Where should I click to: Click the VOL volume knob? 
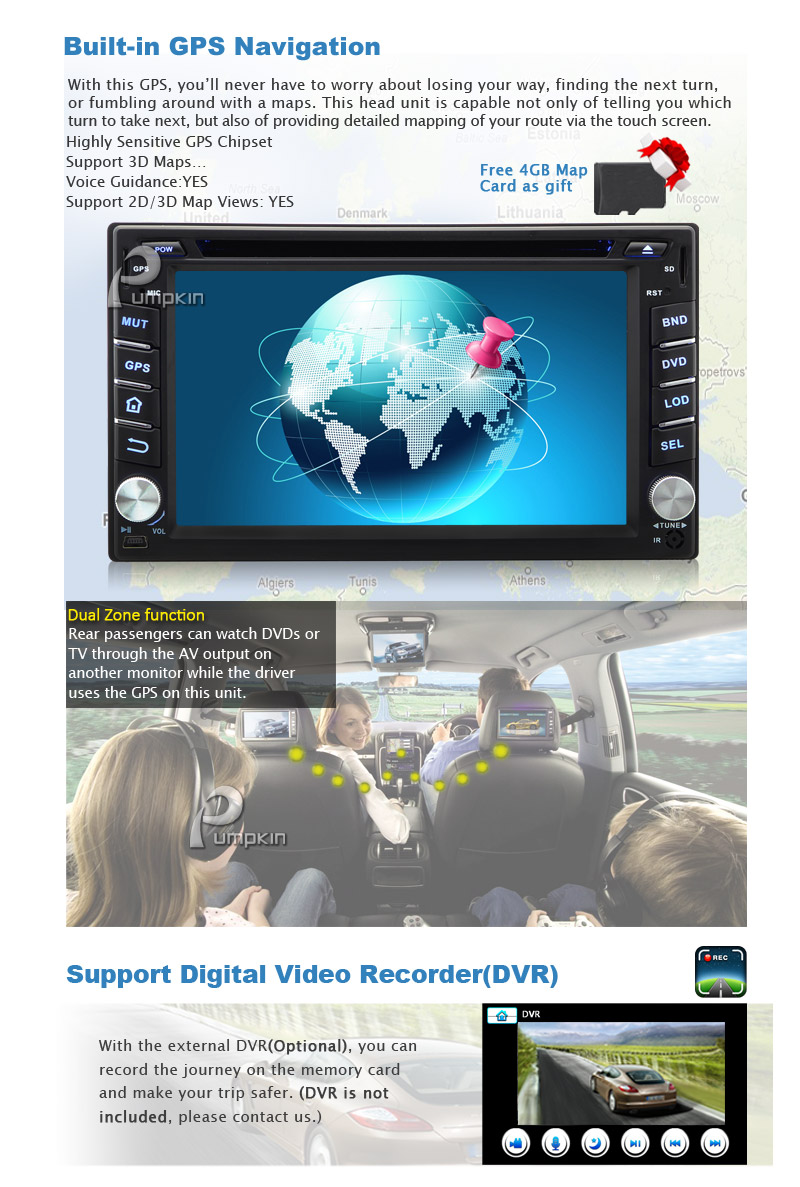[137, 499]
